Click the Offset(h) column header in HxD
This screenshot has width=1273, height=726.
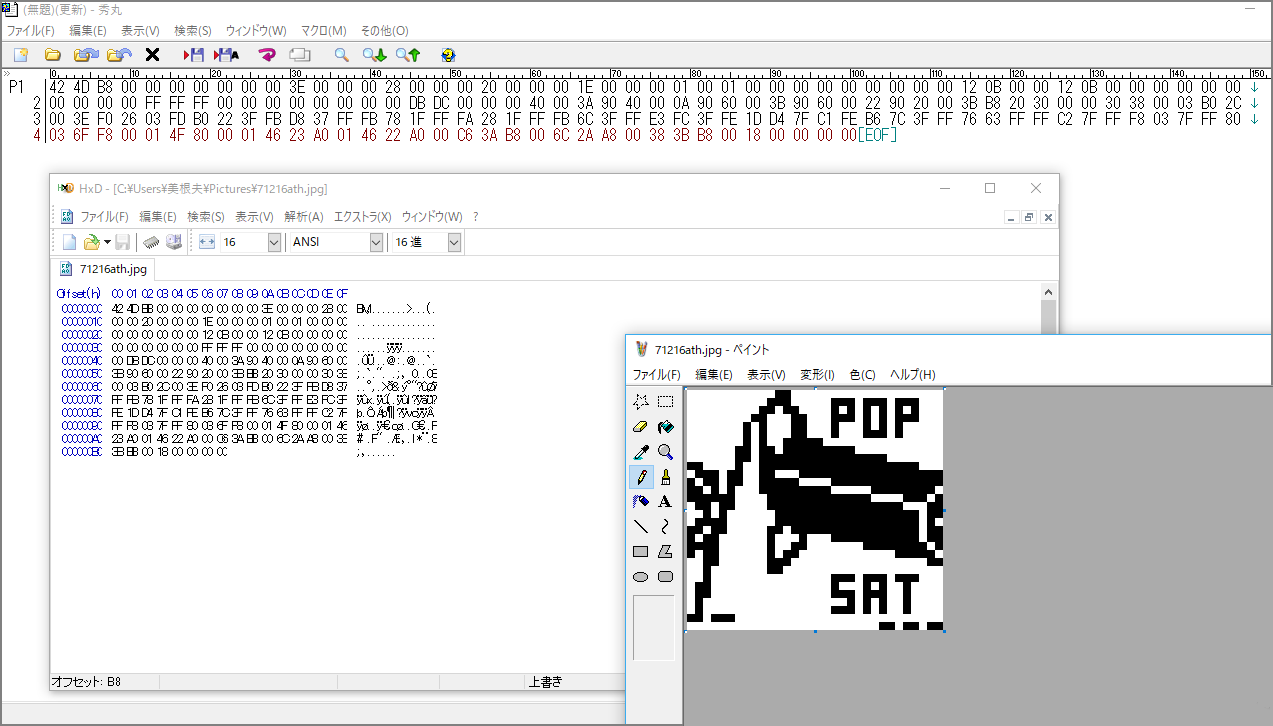tap(79, 293)
